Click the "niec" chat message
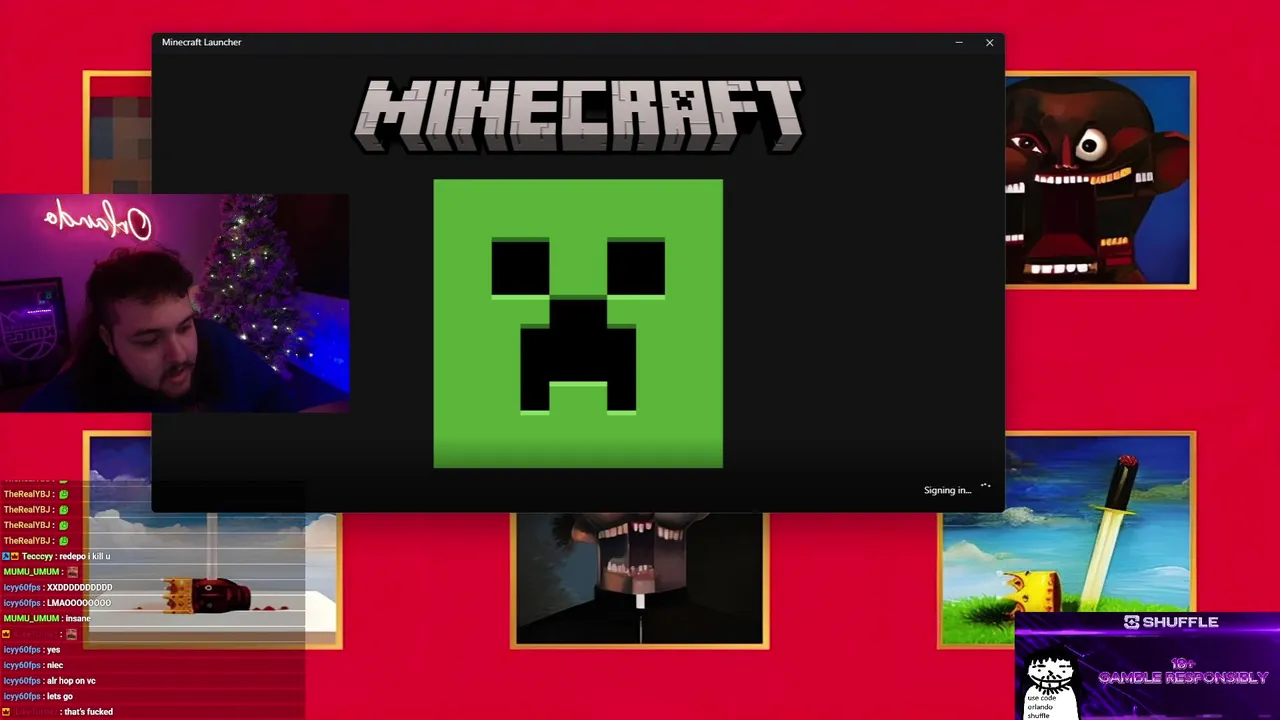 [x=54, y=665]
